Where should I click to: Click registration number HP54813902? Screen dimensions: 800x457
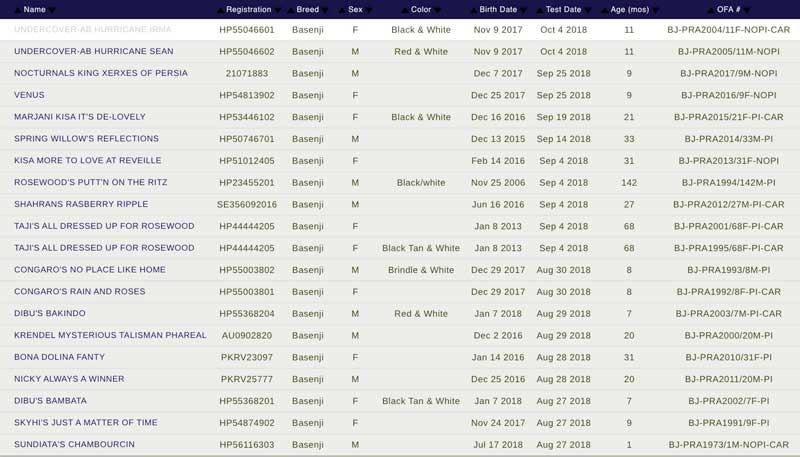click(248, 96)
